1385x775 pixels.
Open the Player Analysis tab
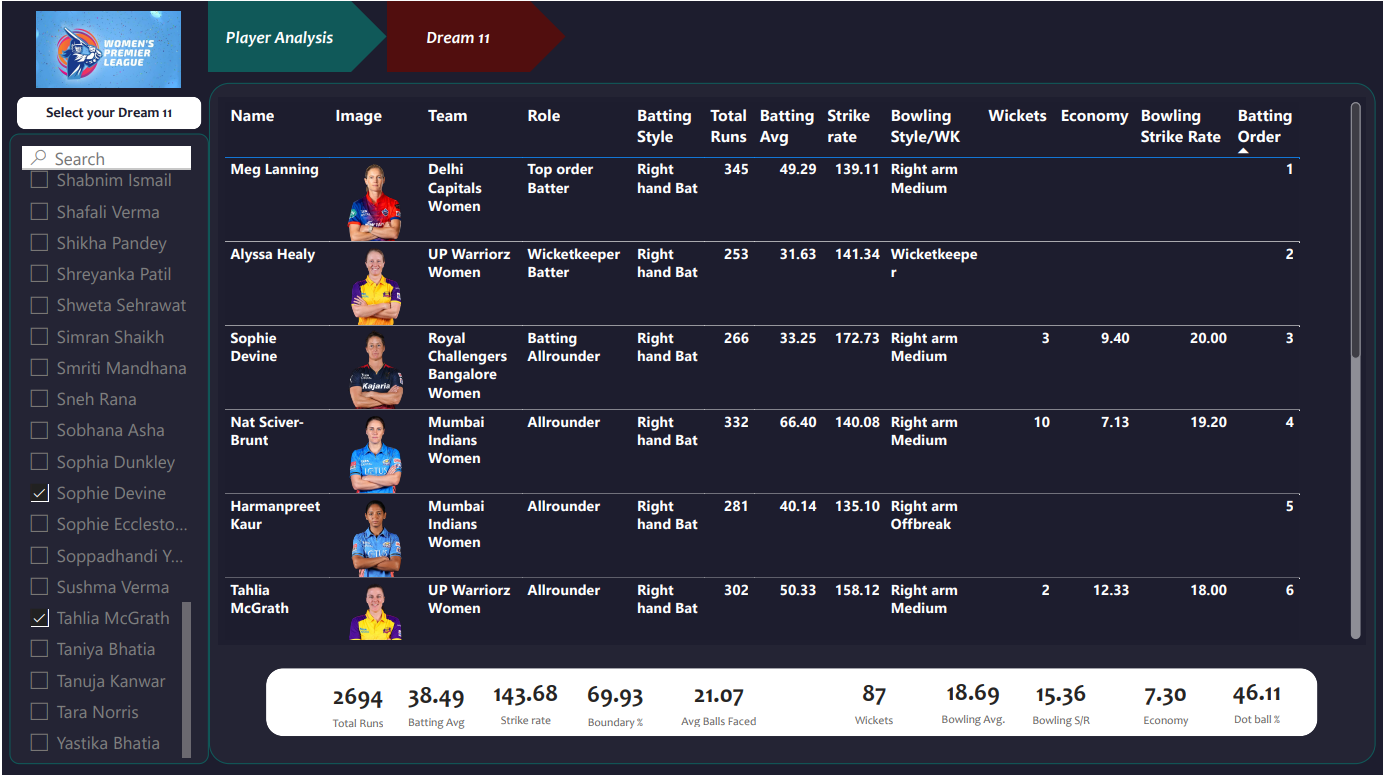pos(296,37)
